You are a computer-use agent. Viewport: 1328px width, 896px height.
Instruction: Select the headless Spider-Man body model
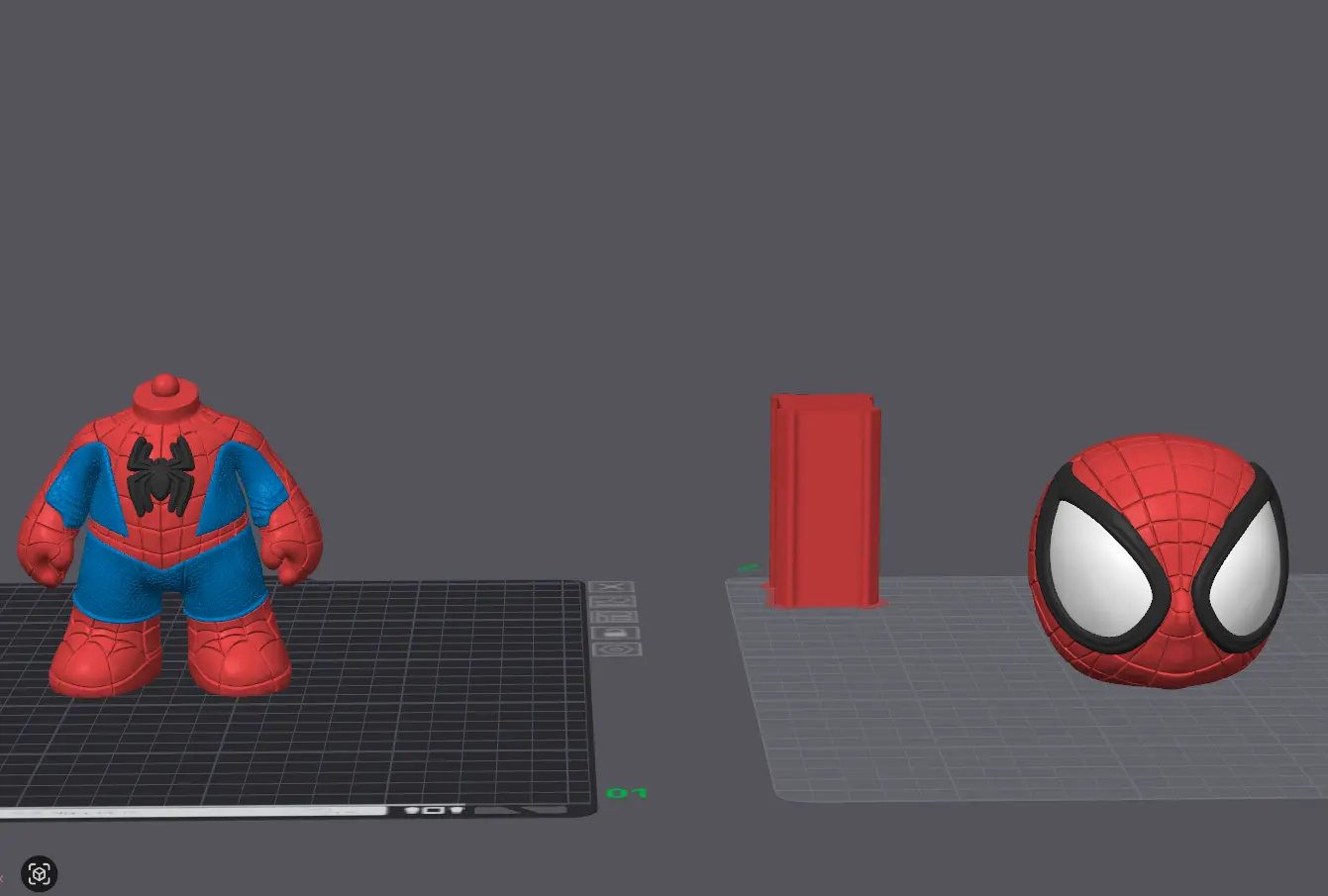point(169,536)
